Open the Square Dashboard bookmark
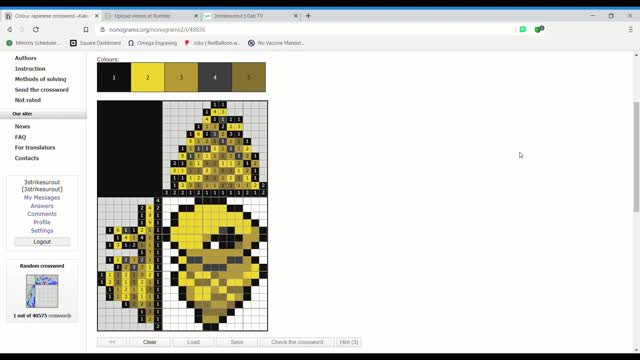Image resolution: width=640 pixels, height=360 pixels. click(x=96, y=43)
